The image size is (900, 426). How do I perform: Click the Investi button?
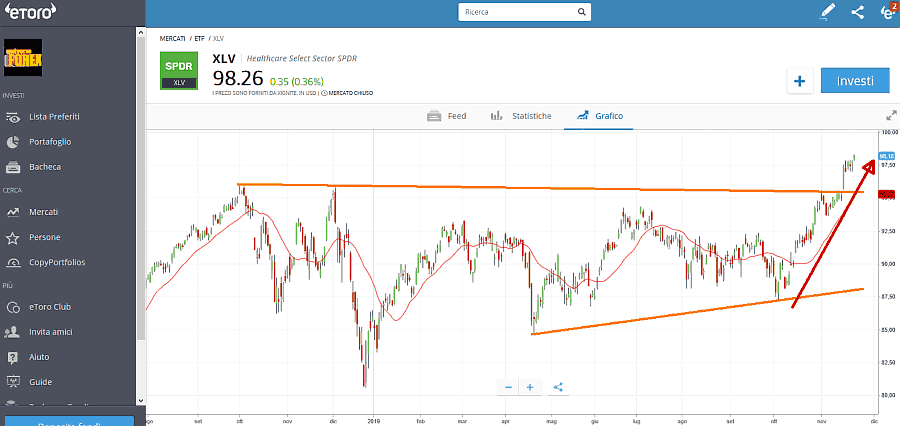pyautogui.click(x=855, y=81)
